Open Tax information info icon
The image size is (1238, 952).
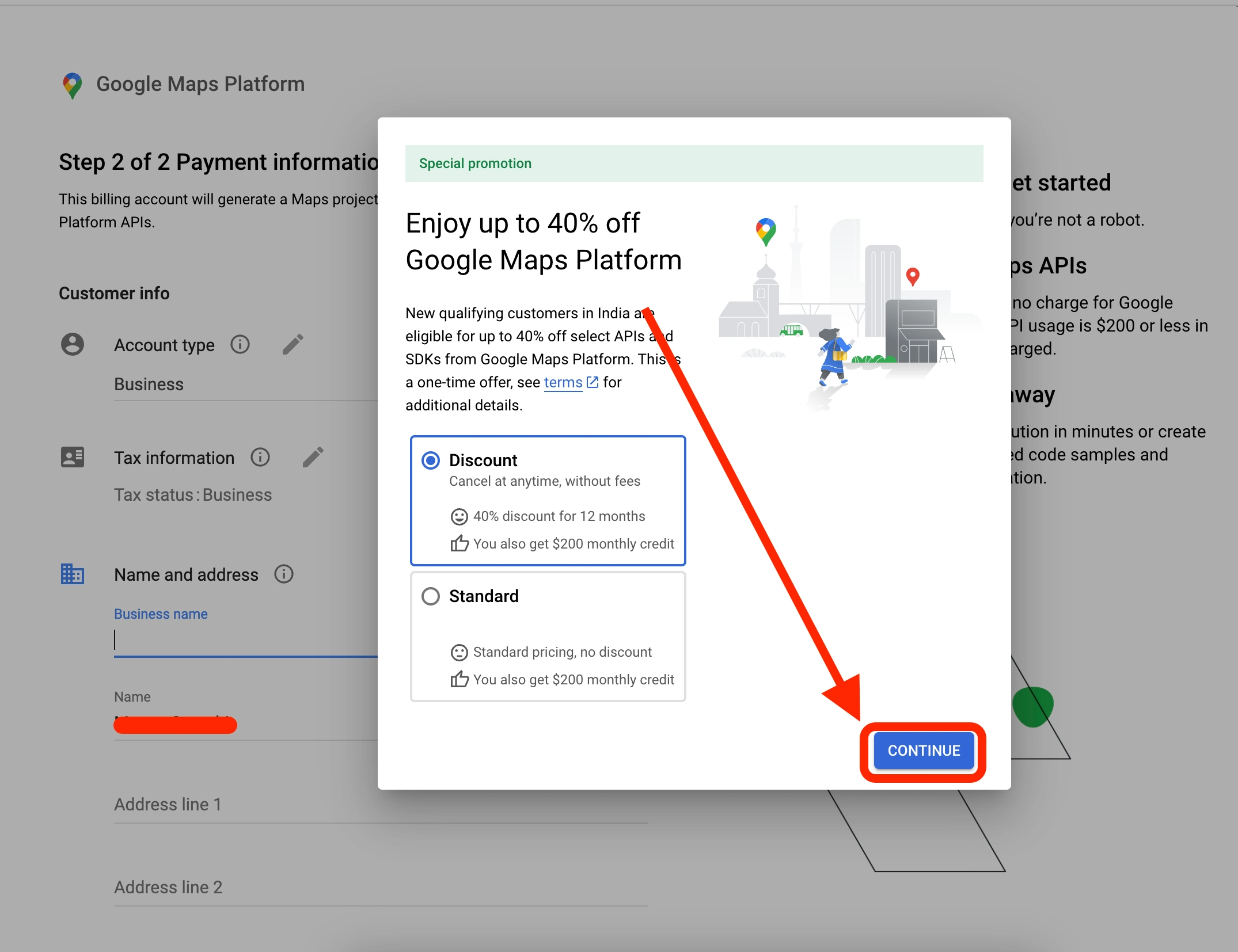click(x=260, y=458)
